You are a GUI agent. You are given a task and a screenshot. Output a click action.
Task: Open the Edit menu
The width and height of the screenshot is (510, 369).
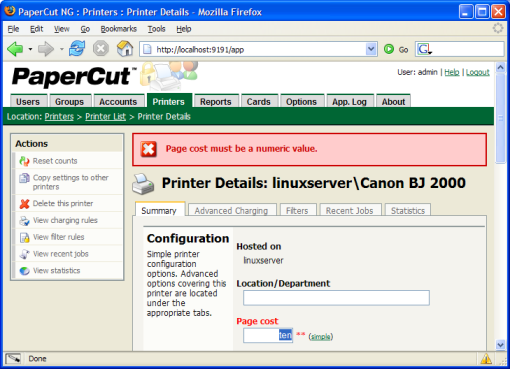tap(37, 29)
